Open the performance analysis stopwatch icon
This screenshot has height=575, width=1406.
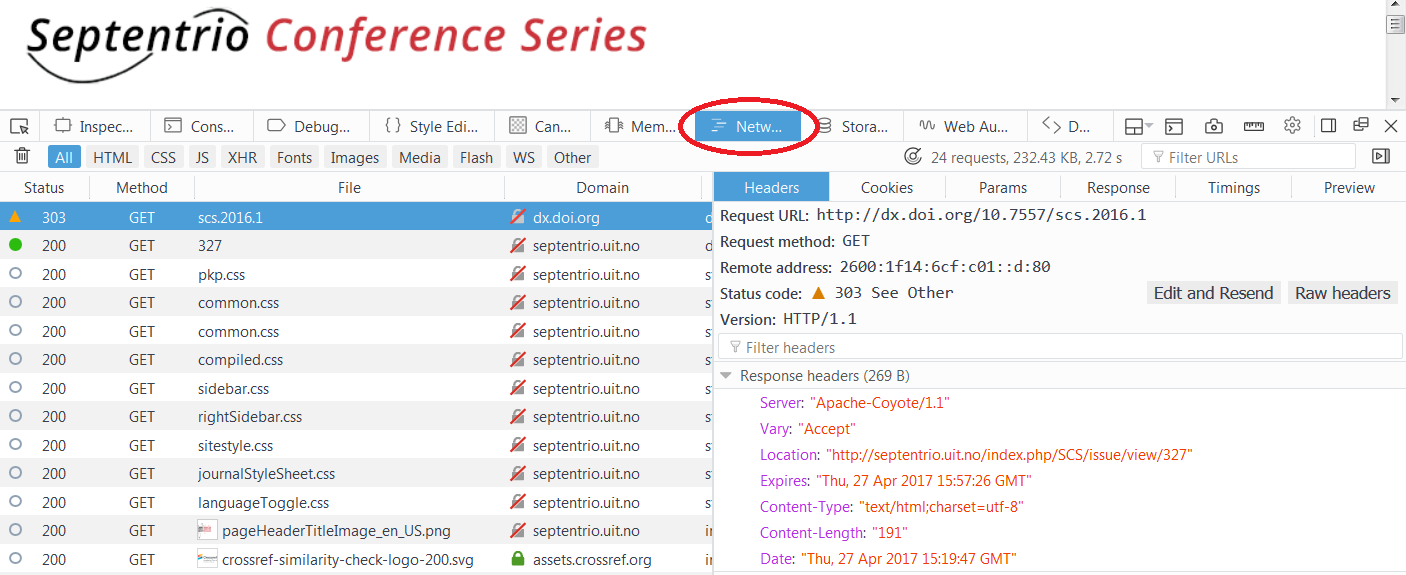pyautogui.click(x=912, y=157)
